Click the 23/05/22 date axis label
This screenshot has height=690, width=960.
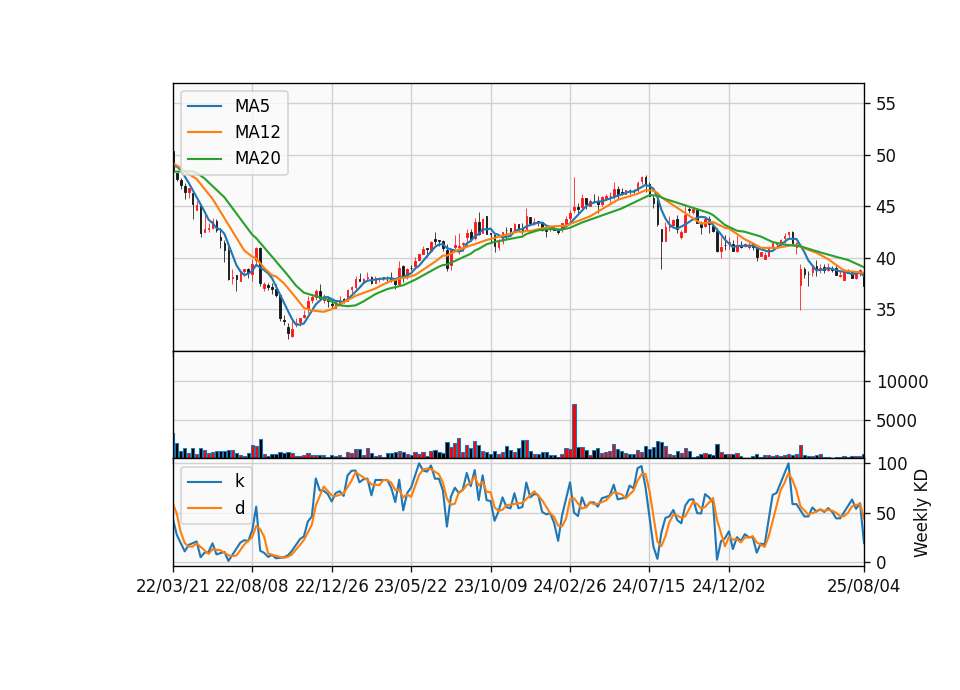tap(411, 586)
